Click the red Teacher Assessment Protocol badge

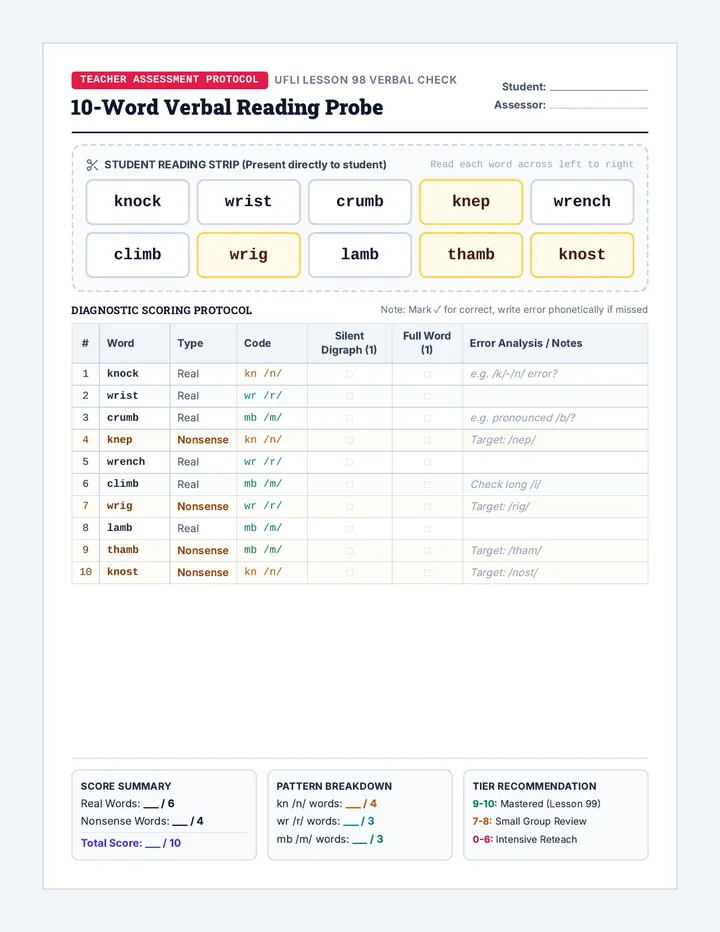169,80
